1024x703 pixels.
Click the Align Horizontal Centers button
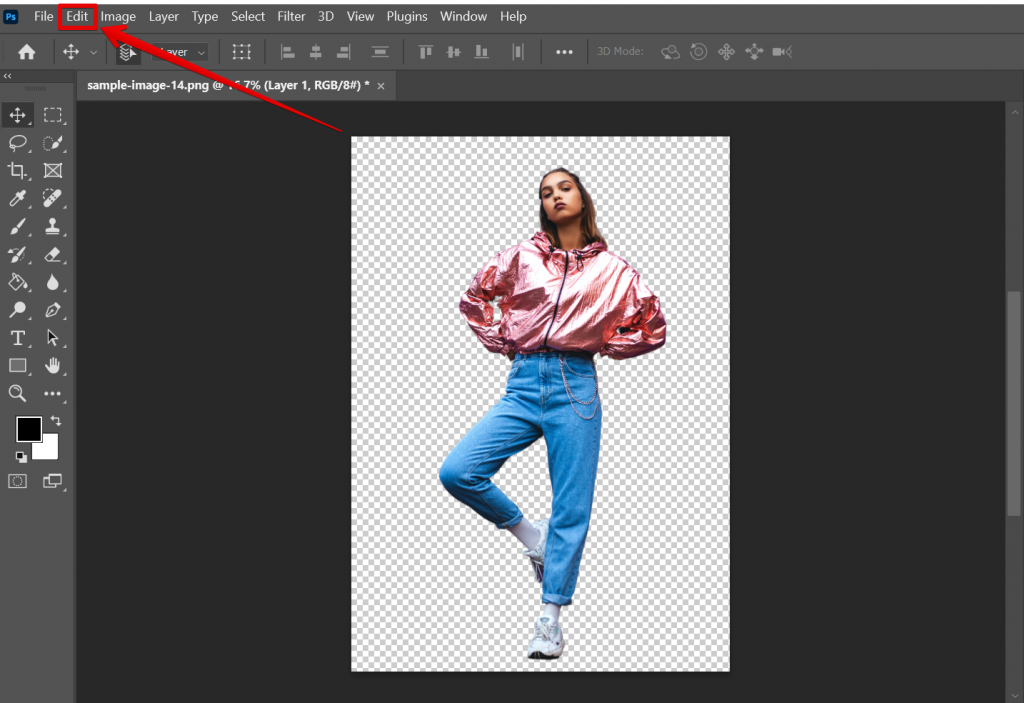click(x=314, y=51)
